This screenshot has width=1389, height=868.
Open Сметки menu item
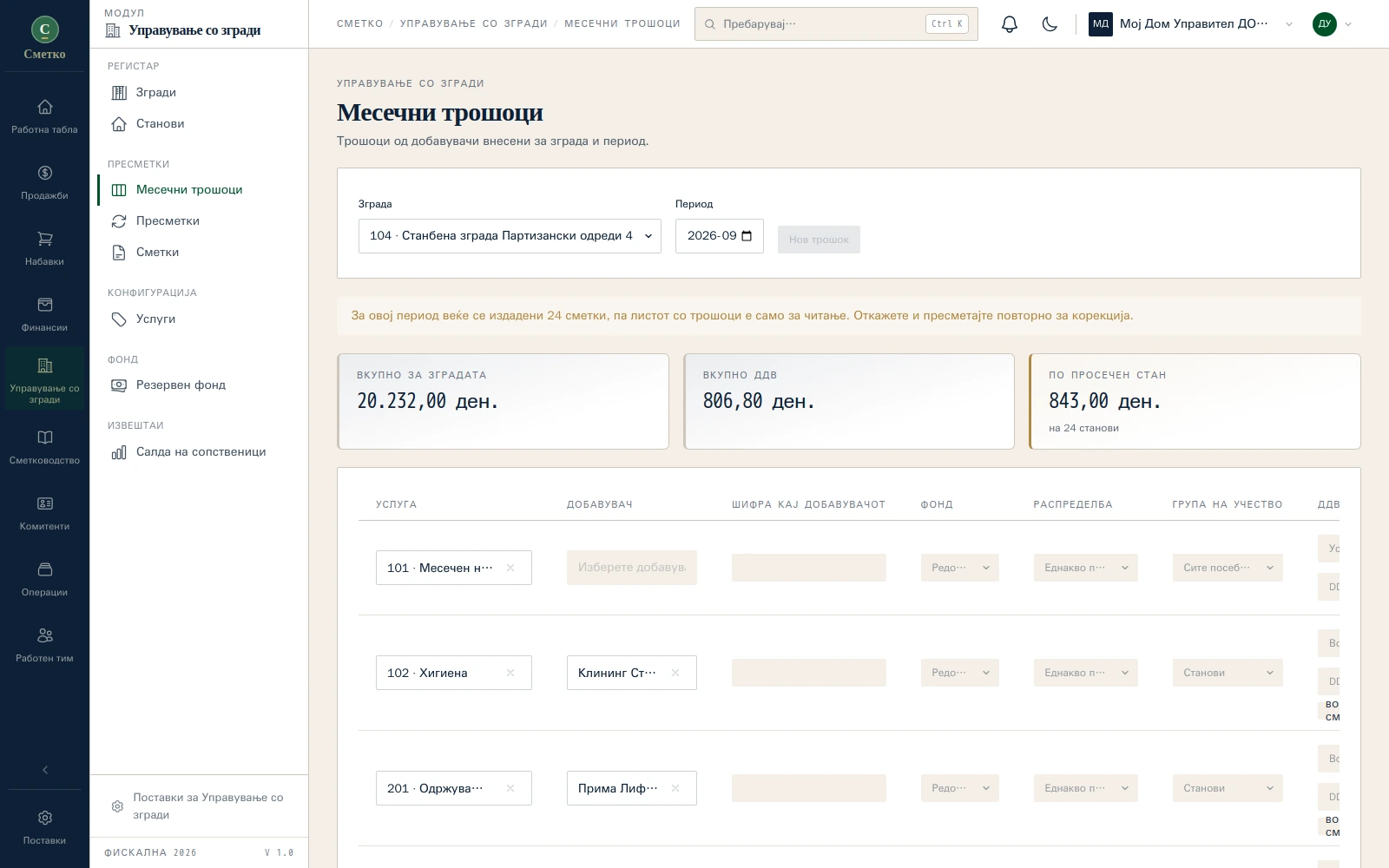click(x=199, y=253)
